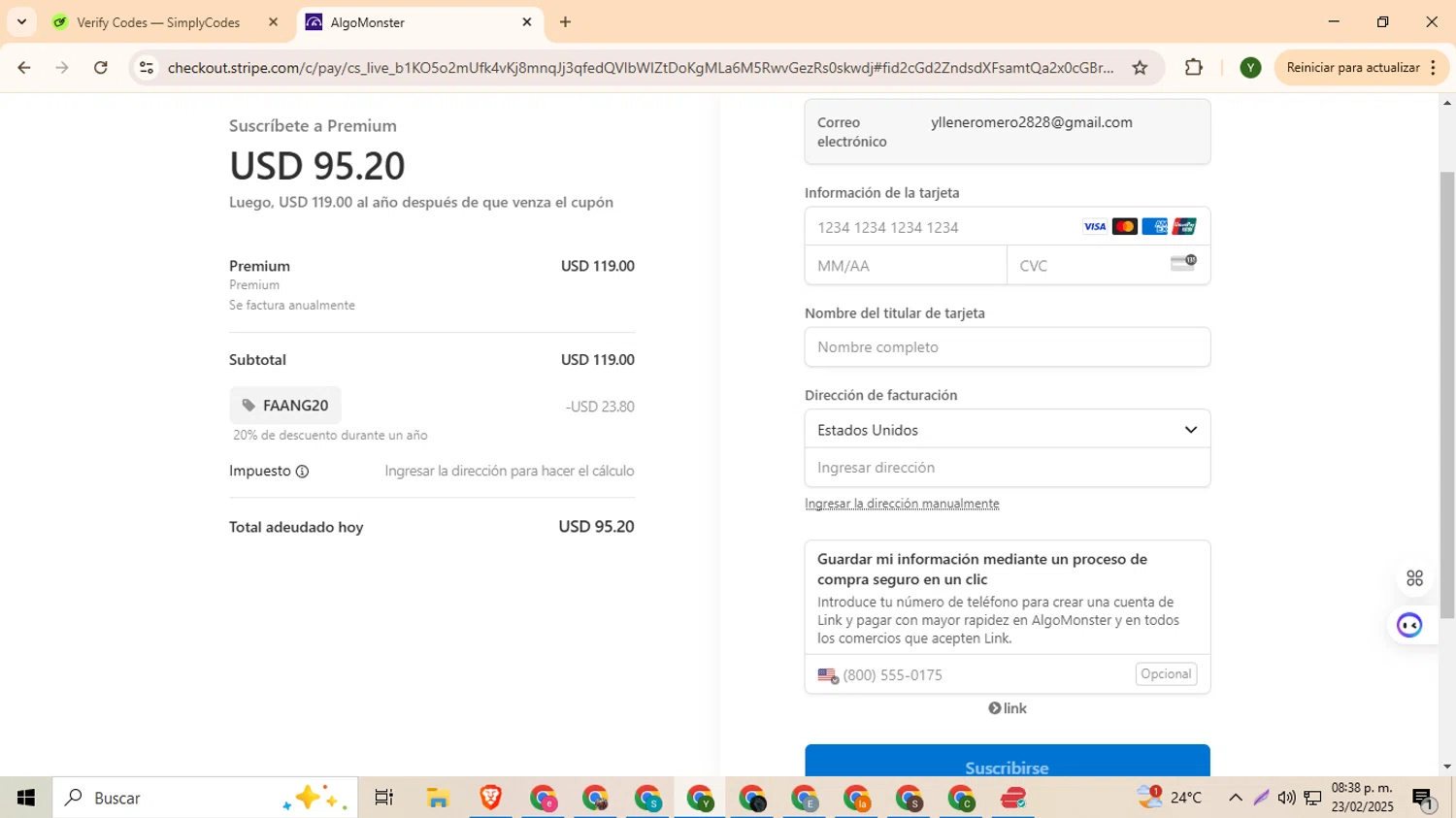Click the FAANG20 coupon tag
Screen dimensions: 1456x818
(285, 406)
